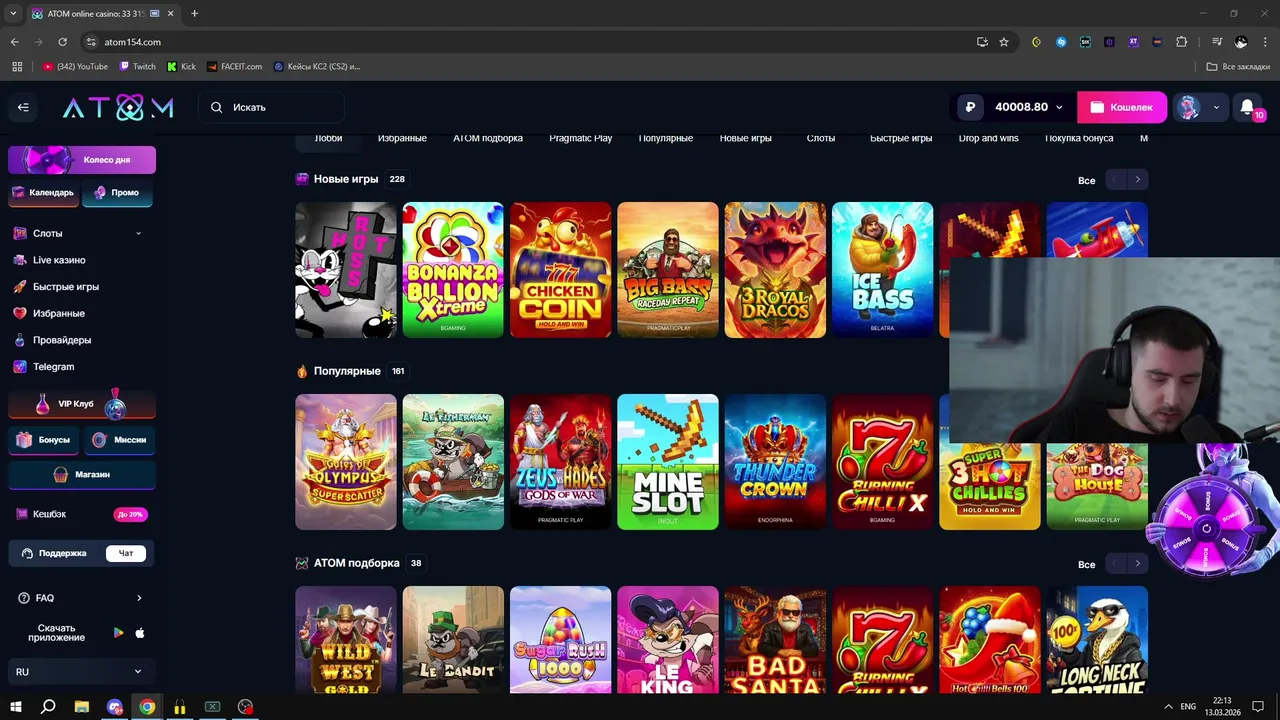Open the YouTube bookmark

[x=75, y=66]
